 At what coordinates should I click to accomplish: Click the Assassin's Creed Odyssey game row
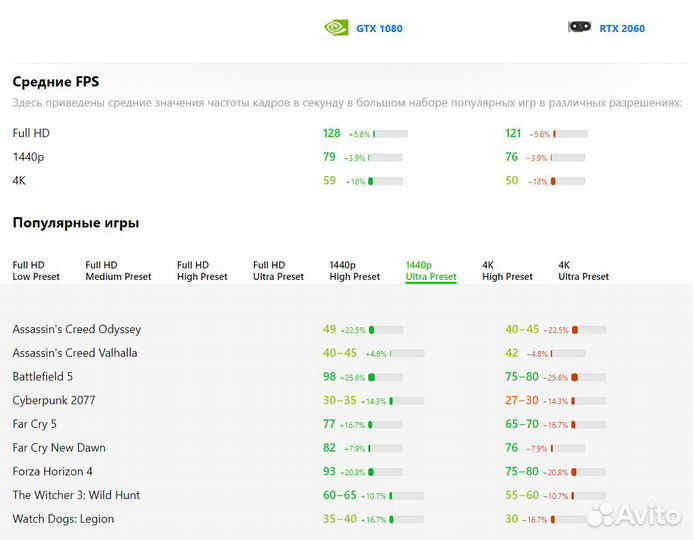tap(77, 329)
